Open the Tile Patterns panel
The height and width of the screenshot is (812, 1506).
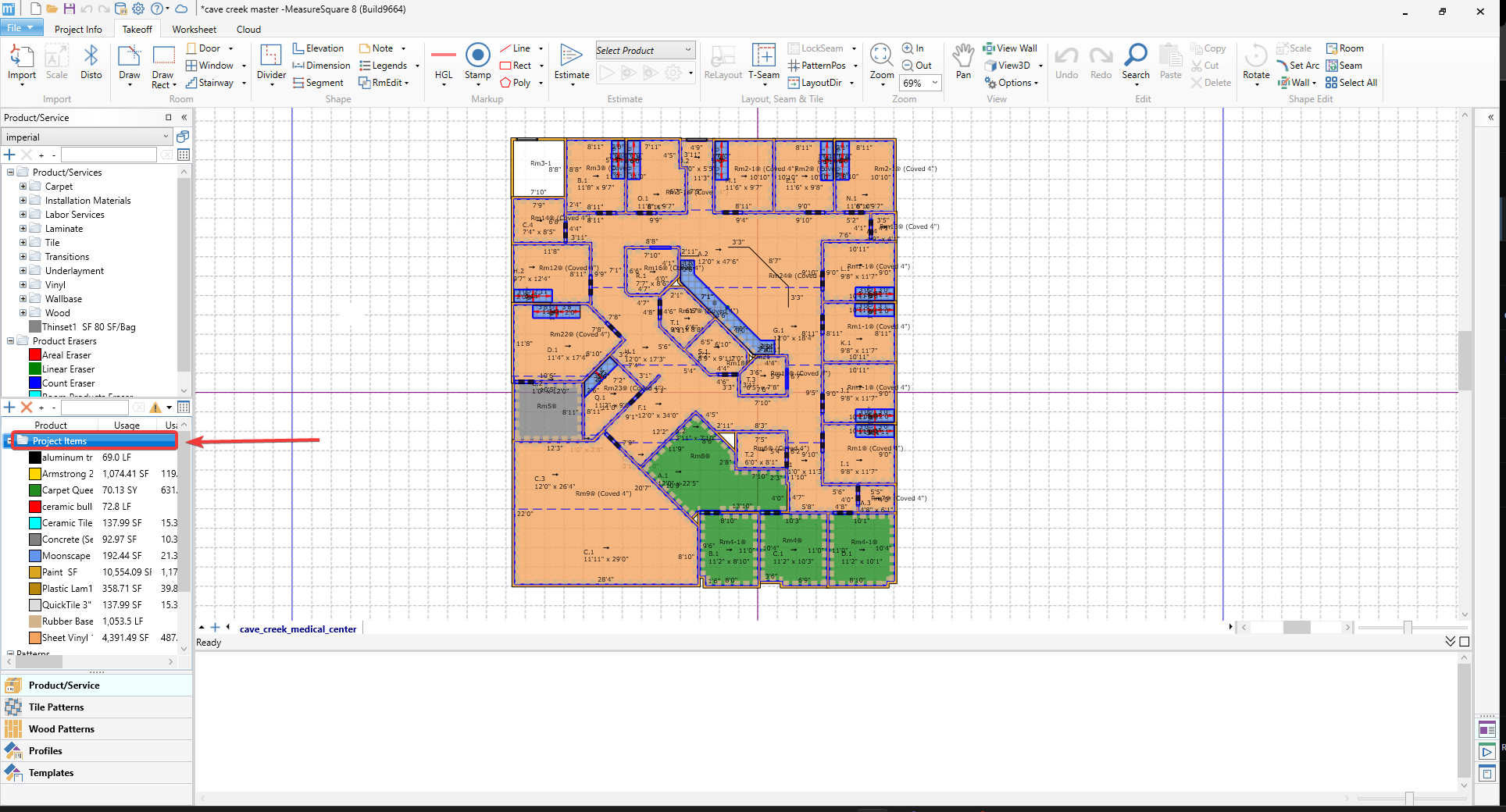56,707
